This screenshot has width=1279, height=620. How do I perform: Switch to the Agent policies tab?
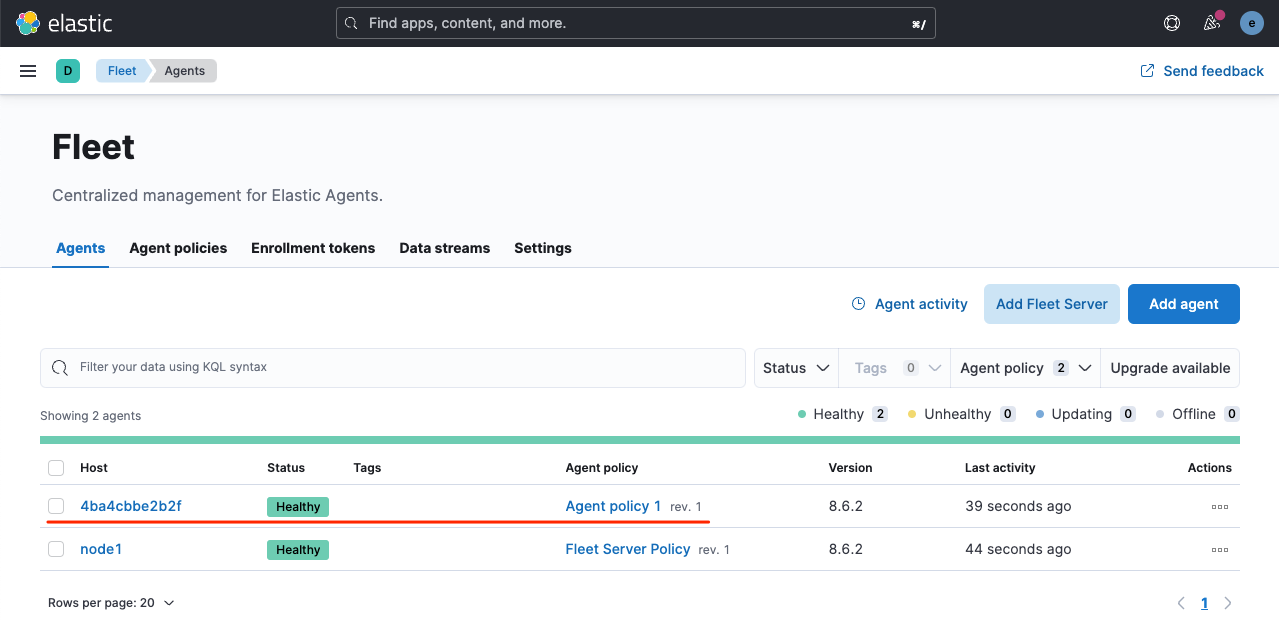point(178,248)
